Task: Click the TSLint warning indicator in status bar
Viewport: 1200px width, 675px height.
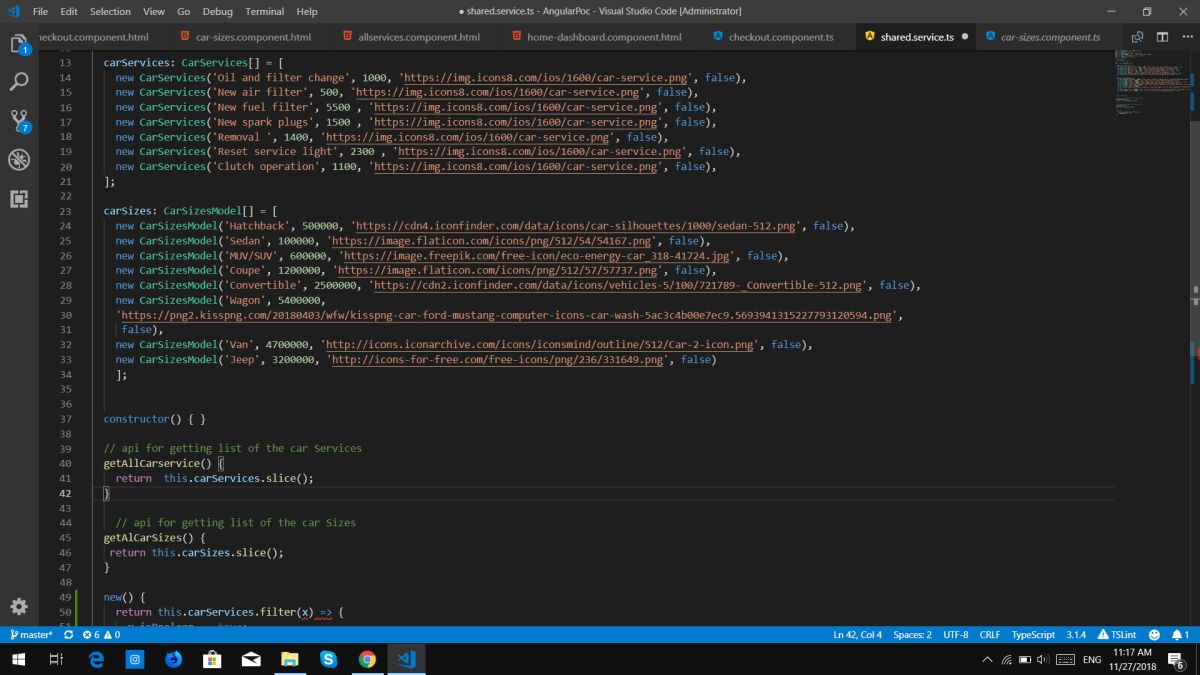Action: tap(1117, 634)
